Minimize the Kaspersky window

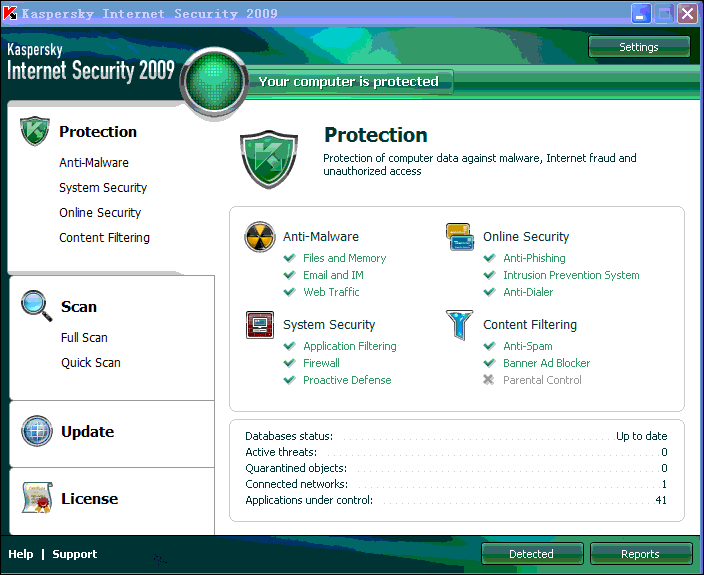coord(641,13)
